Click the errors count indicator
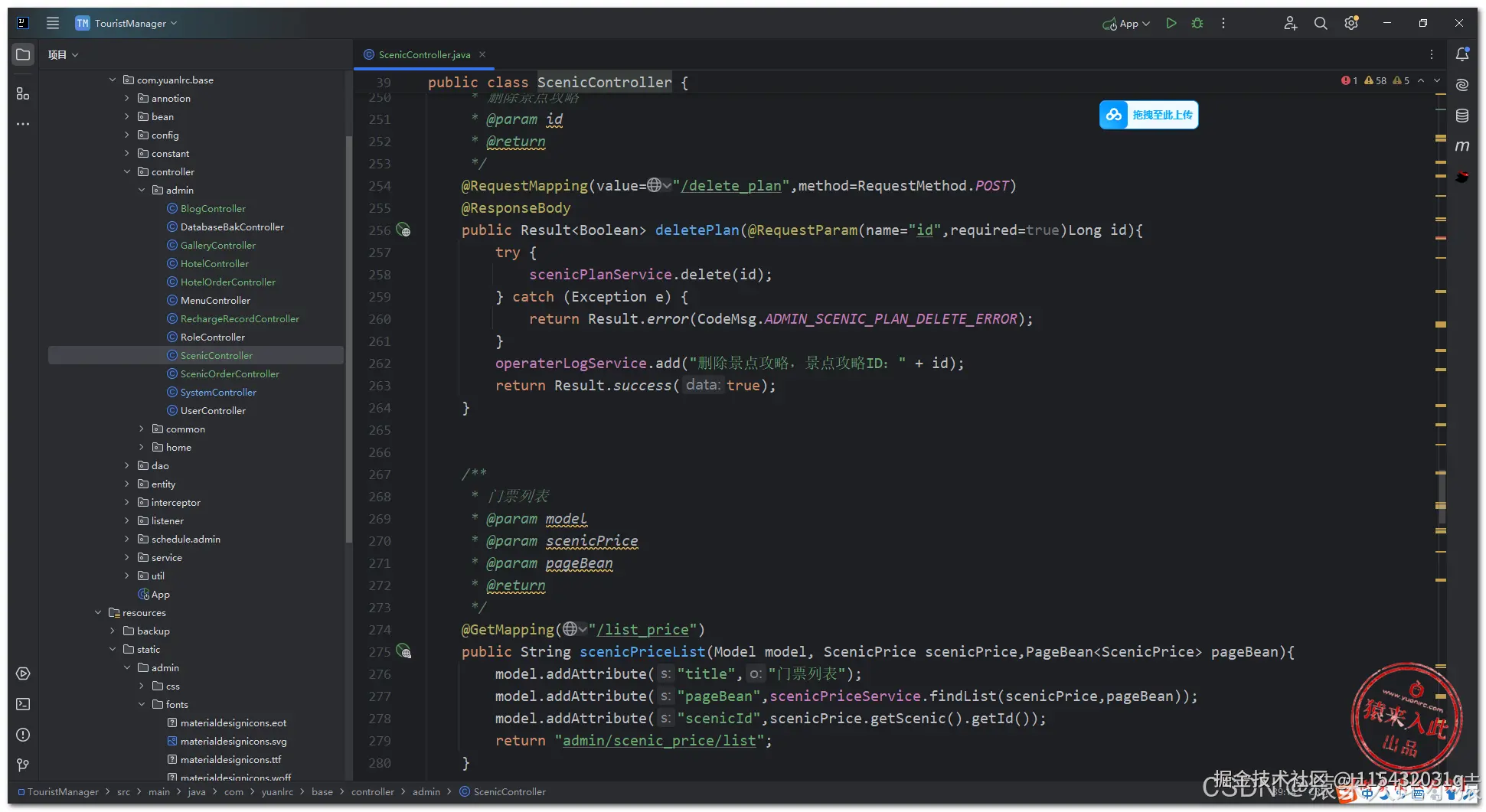 1350,80
